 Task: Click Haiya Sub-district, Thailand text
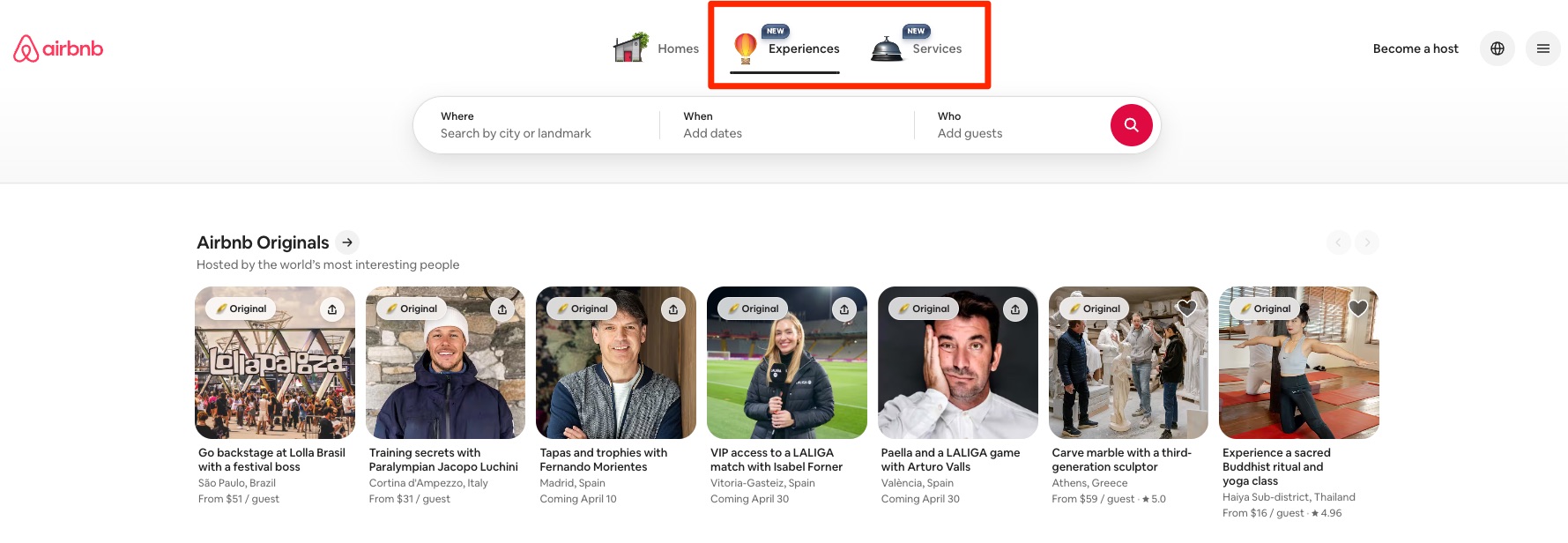tap(1289, 497)
